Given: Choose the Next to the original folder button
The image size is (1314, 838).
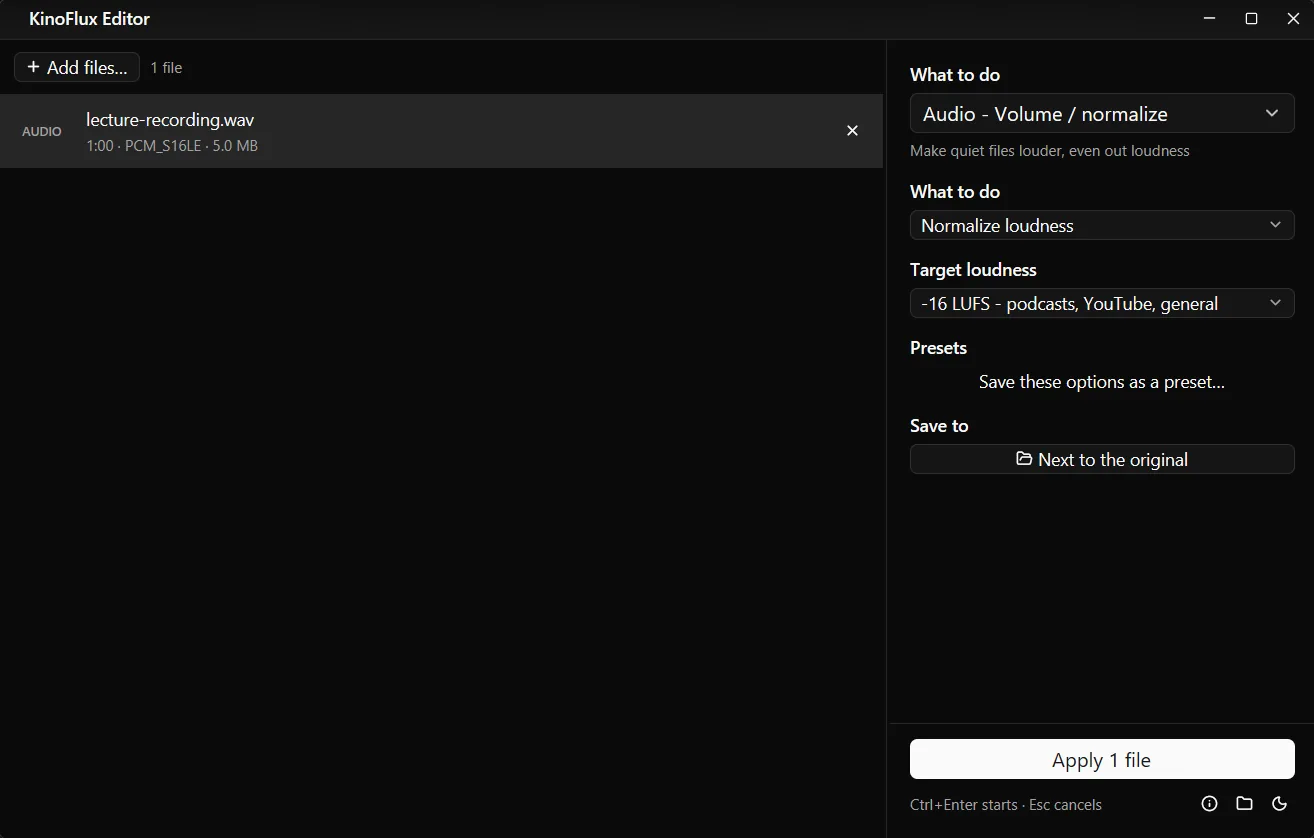Looking at the screenshot, I should pyautogui.click(x=1102, y=460).
